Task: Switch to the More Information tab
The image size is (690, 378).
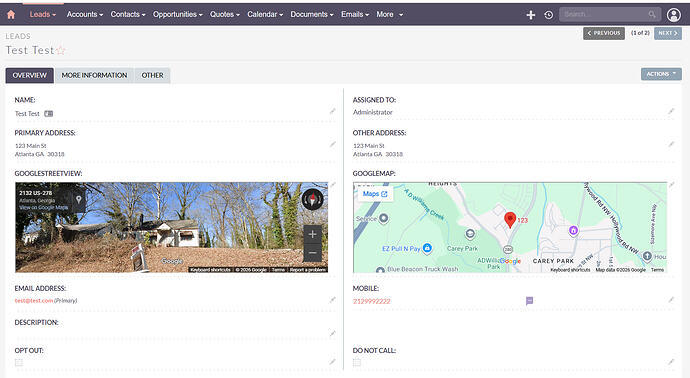Action: [x=94, y=75]
